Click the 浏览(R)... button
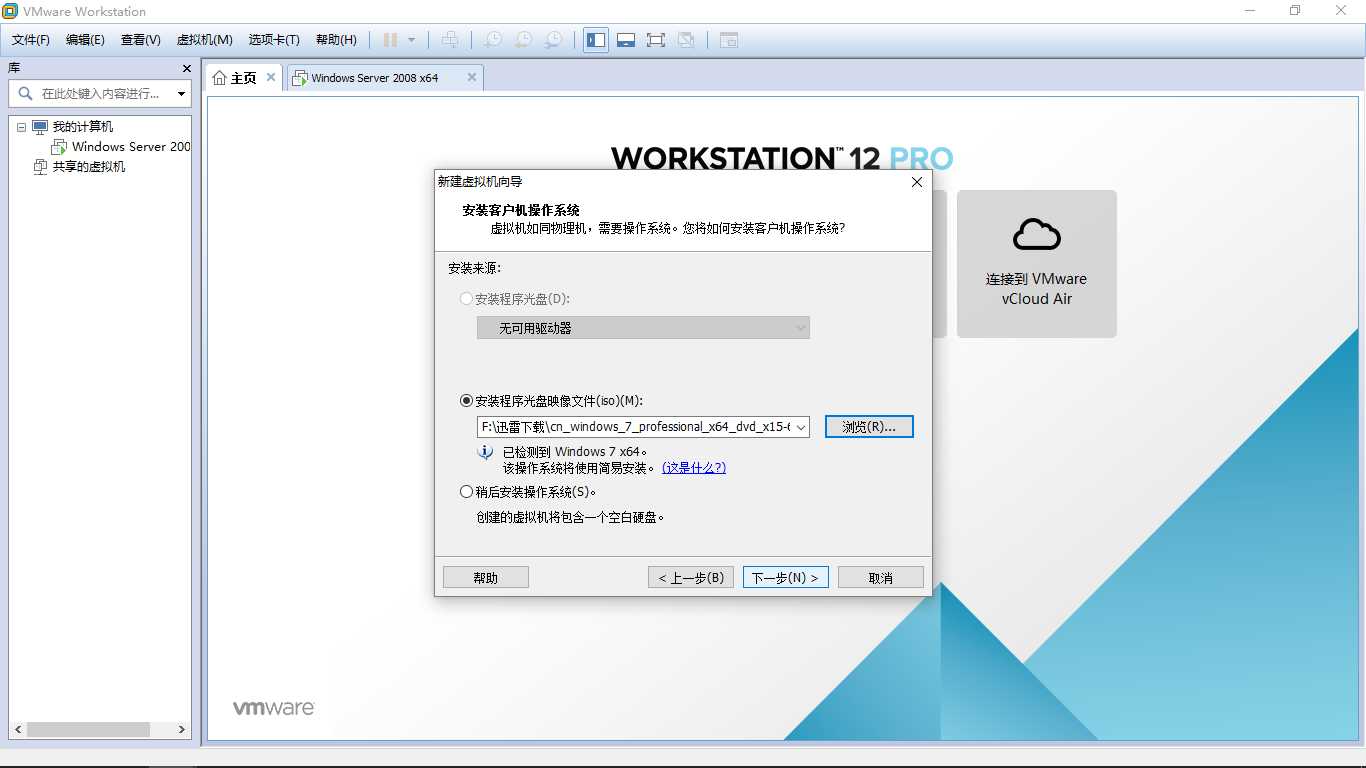The width and height of the screenshot is (1366, 768). [x=869, y=427]
